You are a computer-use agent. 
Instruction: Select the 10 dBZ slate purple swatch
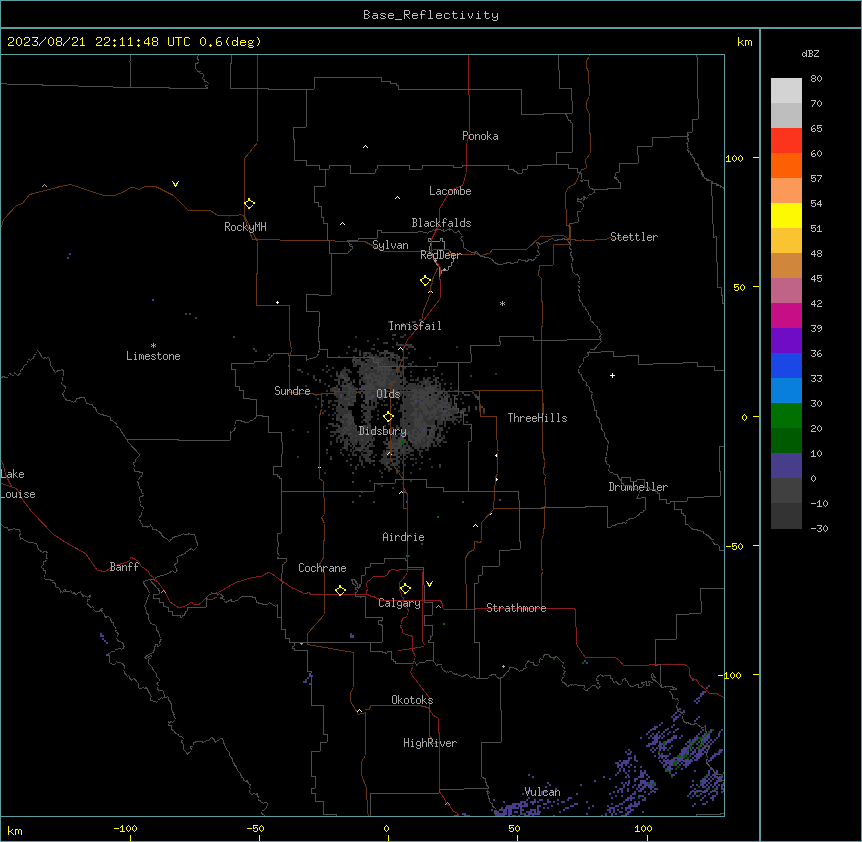(x=786, y=466)
